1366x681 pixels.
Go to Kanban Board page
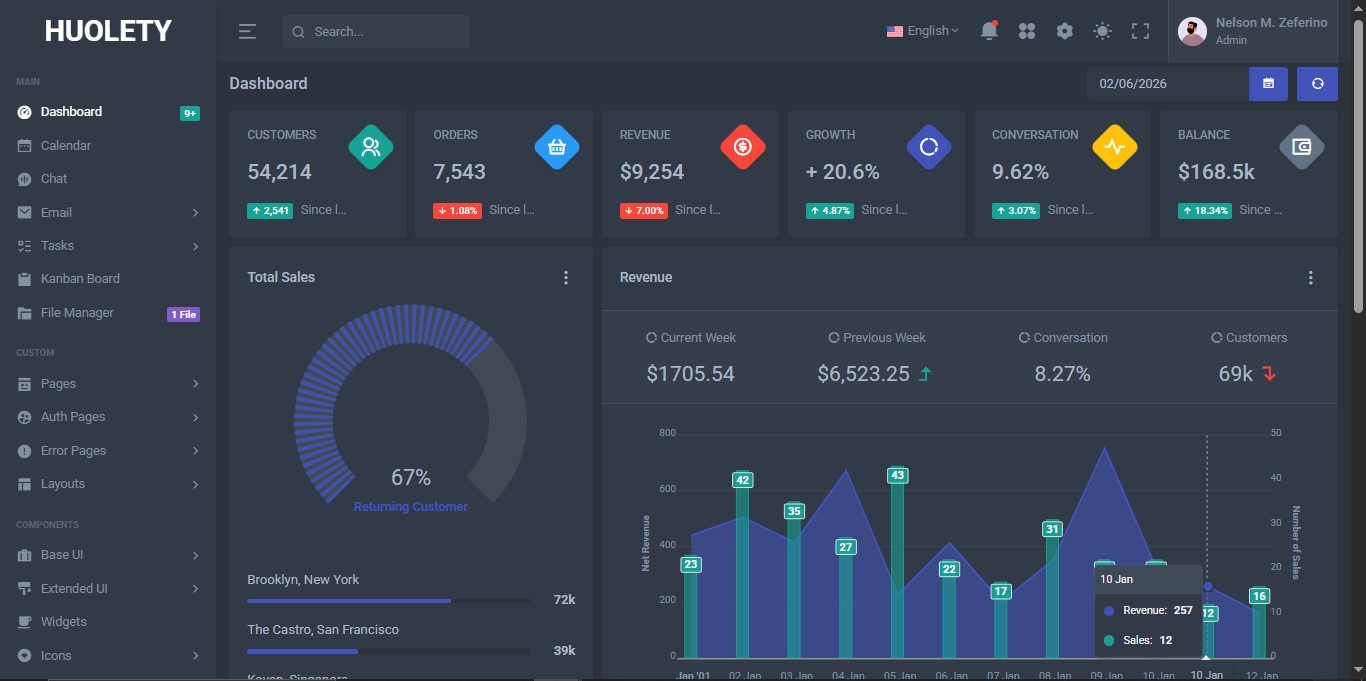tap(80, 279)
